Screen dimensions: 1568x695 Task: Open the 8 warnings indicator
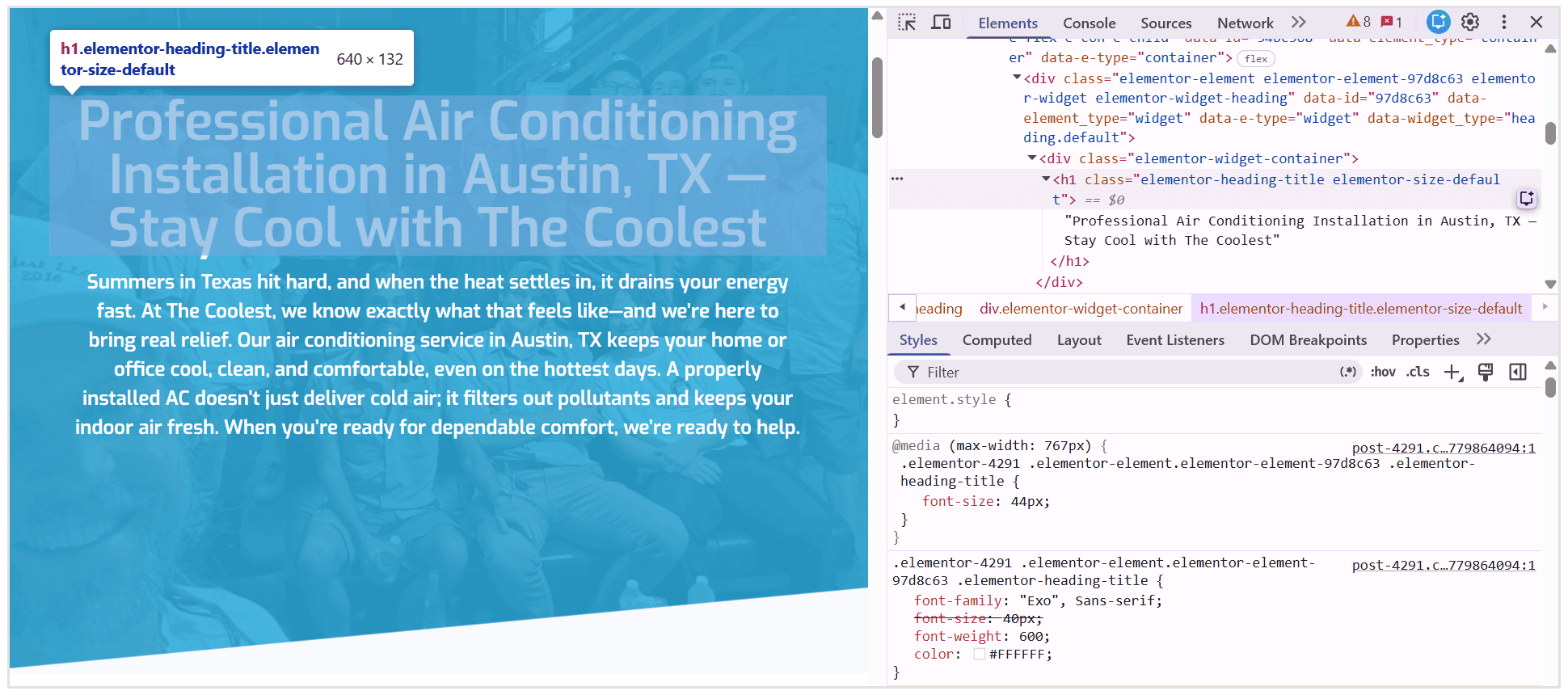[x=1358, y=22]
